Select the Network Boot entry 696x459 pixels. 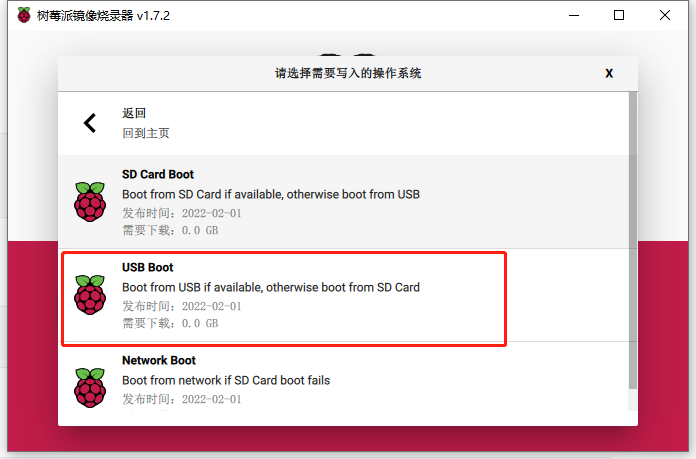click(343, 376)
